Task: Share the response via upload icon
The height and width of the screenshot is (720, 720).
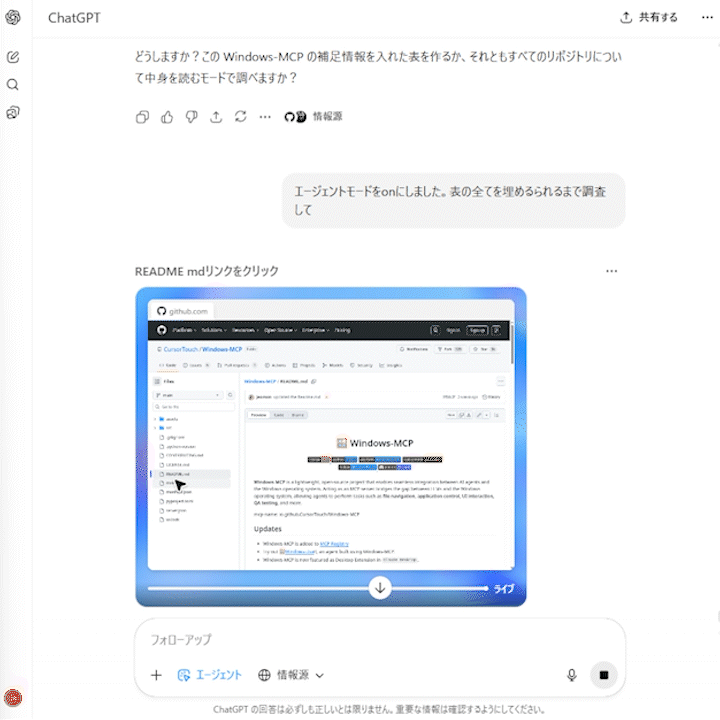Action: coord(216,117)
